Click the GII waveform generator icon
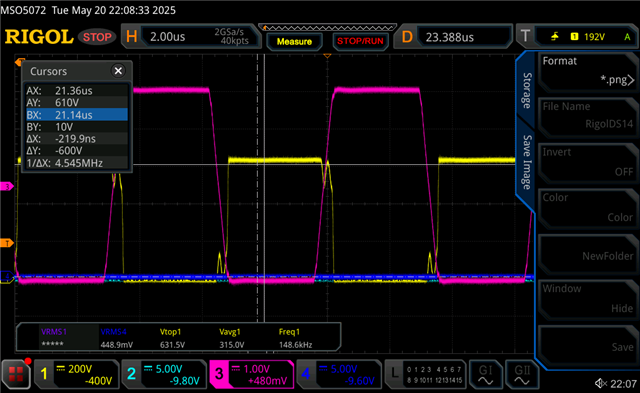 522,375
